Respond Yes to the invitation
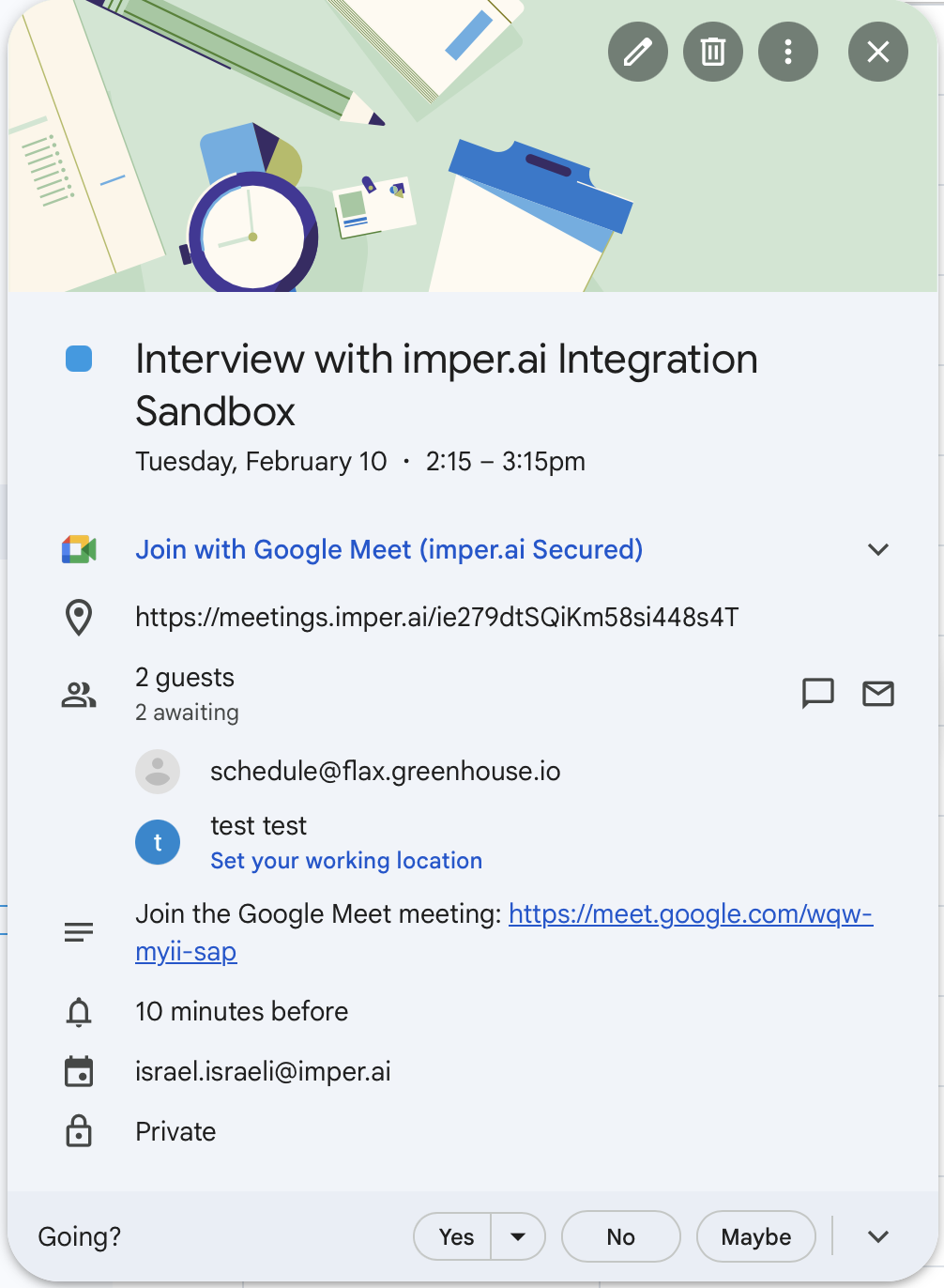This screenshot has width=944, height=1288. click(x=456, y=1236)
